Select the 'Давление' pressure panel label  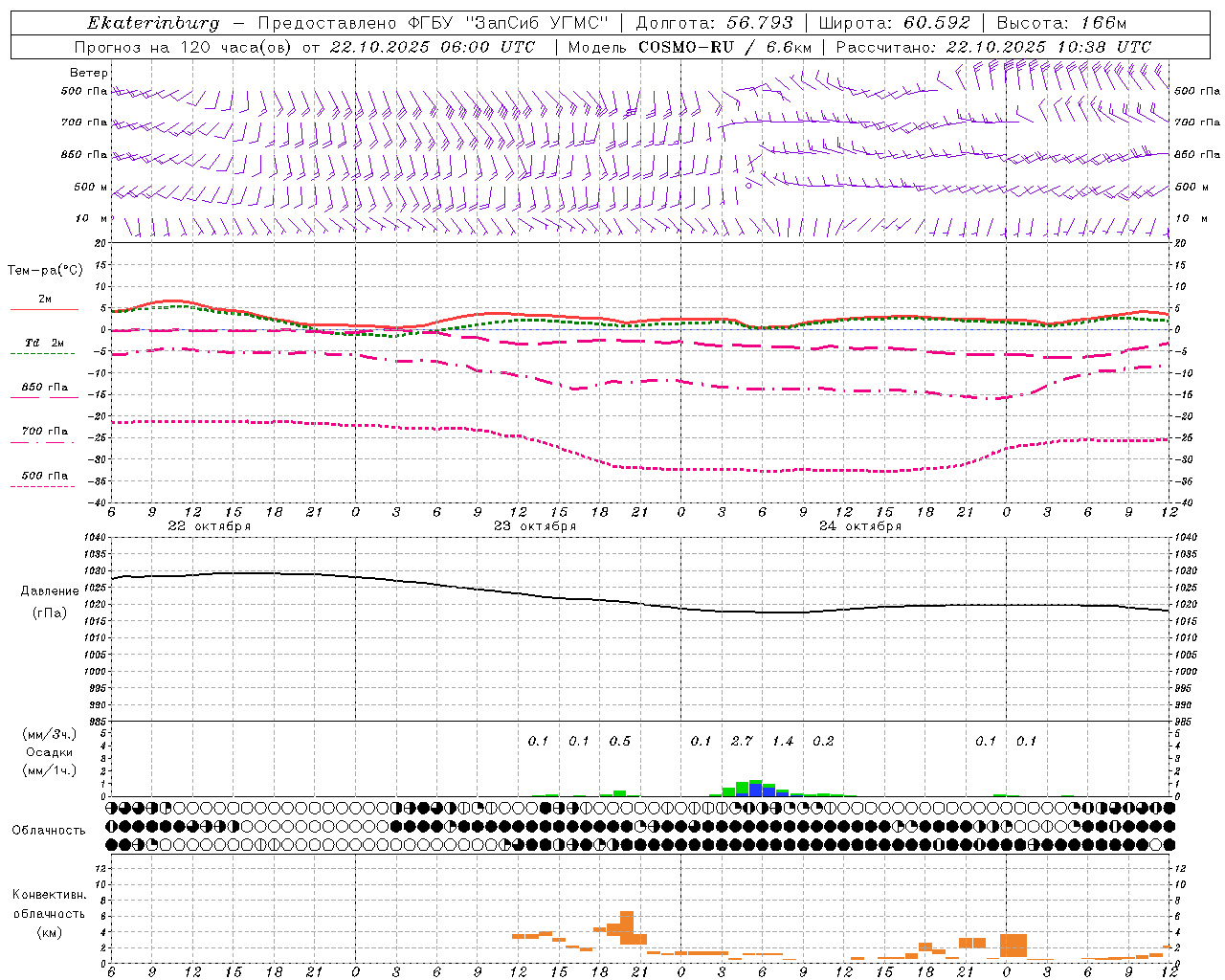click(x=50, y=591)
